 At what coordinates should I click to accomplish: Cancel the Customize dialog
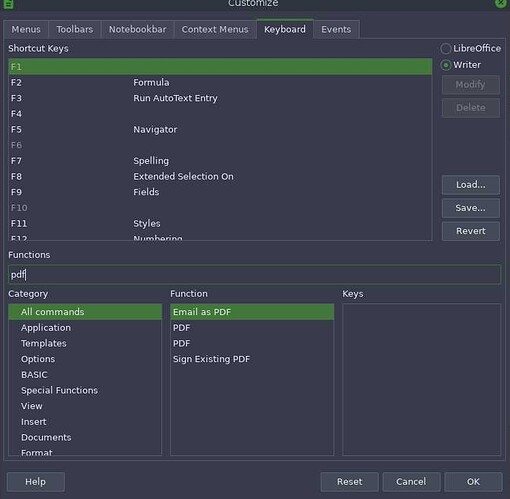tap(411, 482)
